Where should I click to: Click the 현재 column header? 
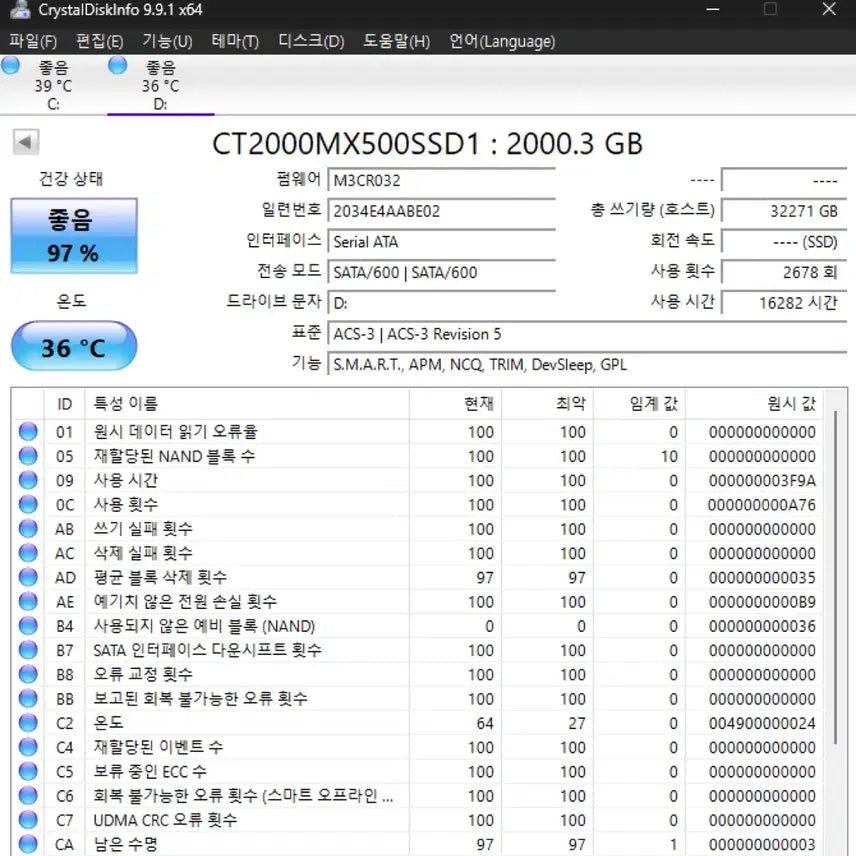click(x=455, y=403)
